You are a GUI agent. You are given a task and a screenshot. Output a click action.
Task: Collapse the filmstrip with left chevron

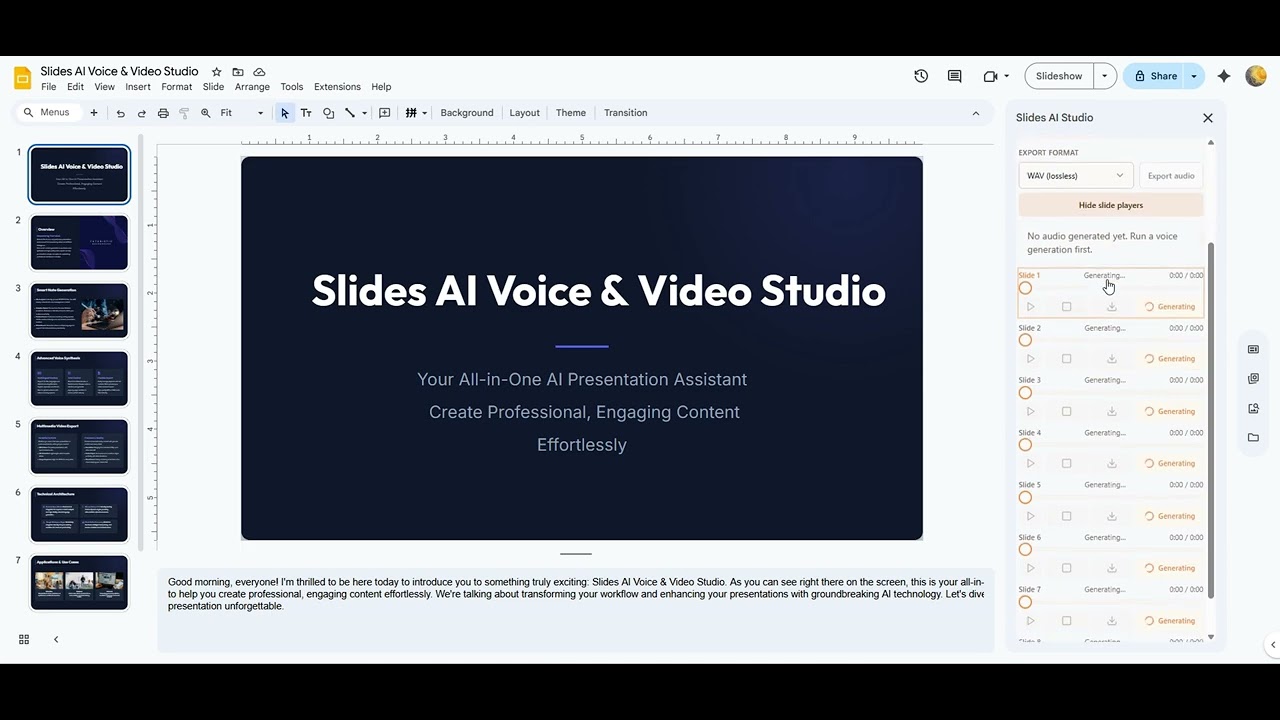click(x=56, y=639)
